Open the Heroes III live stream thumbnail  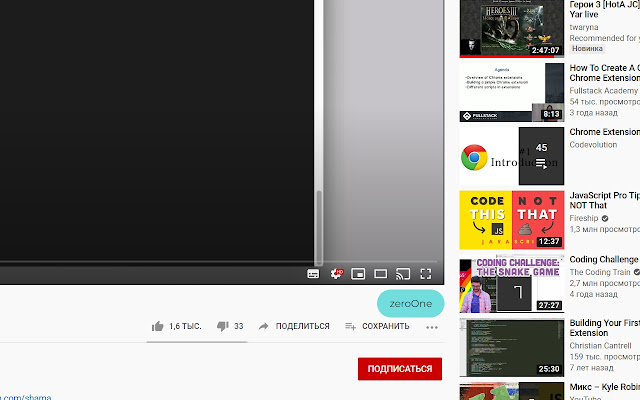[512, 29]
